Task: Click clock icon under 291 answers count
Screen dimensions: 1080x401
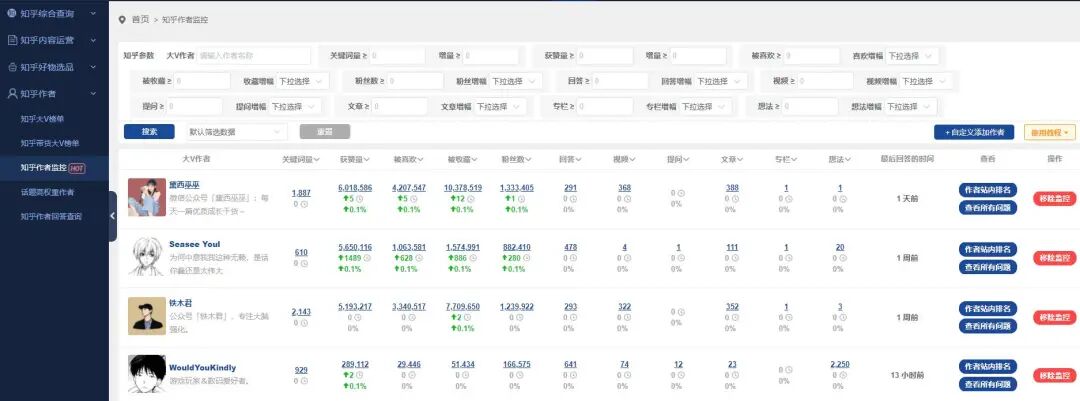Action: pos(574,199)
